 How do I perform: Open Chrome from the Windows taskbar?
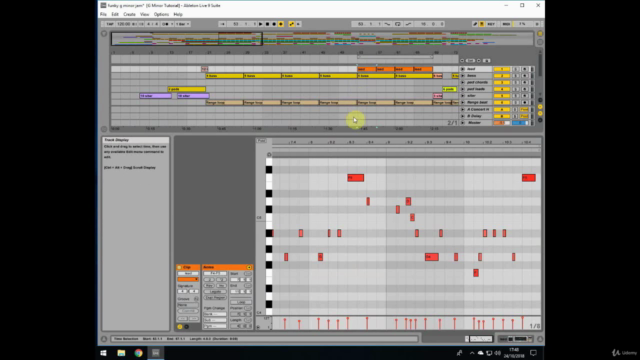coord(138,353)
